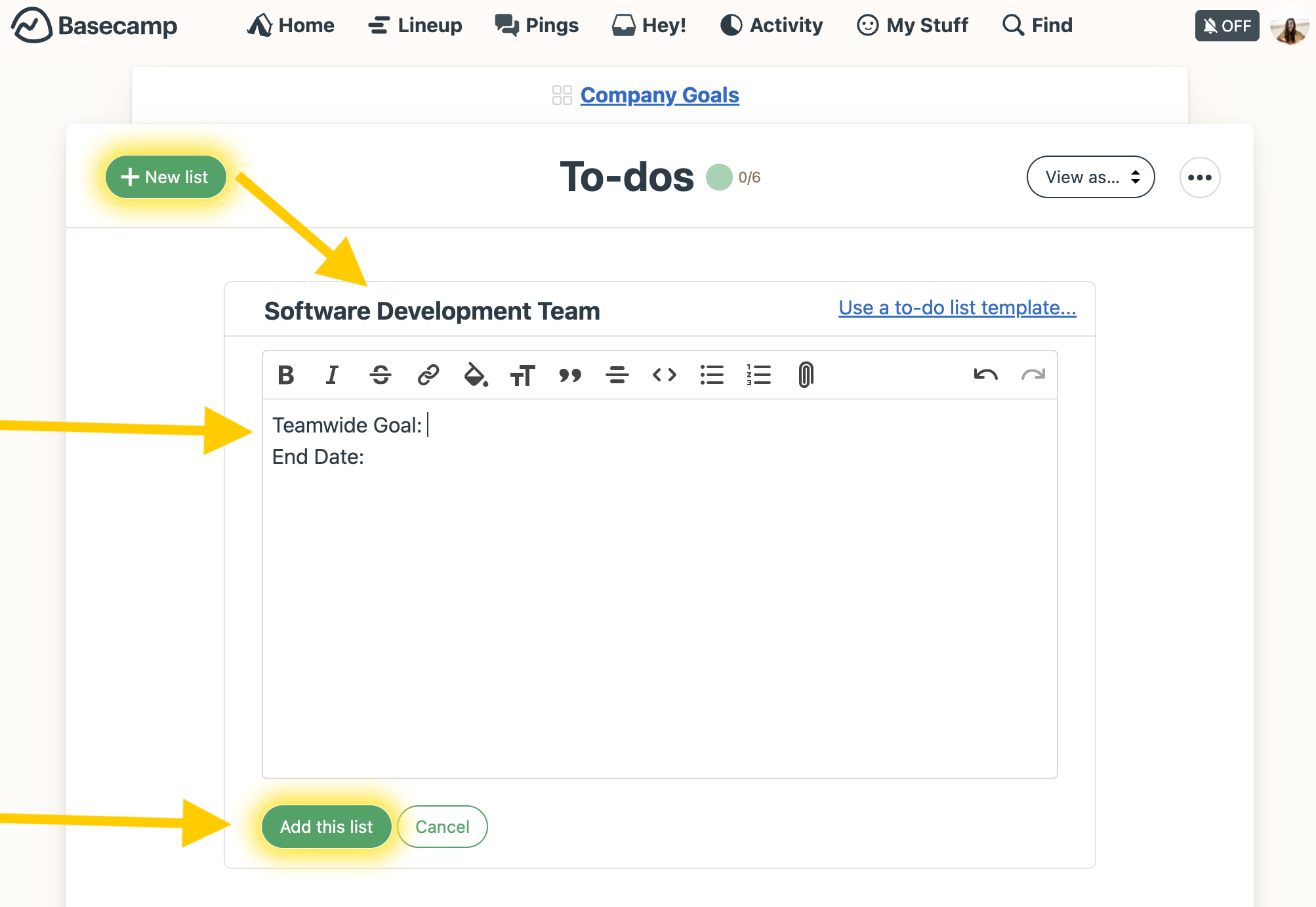Click the Strikethrough formatting icon

[380, 374]
